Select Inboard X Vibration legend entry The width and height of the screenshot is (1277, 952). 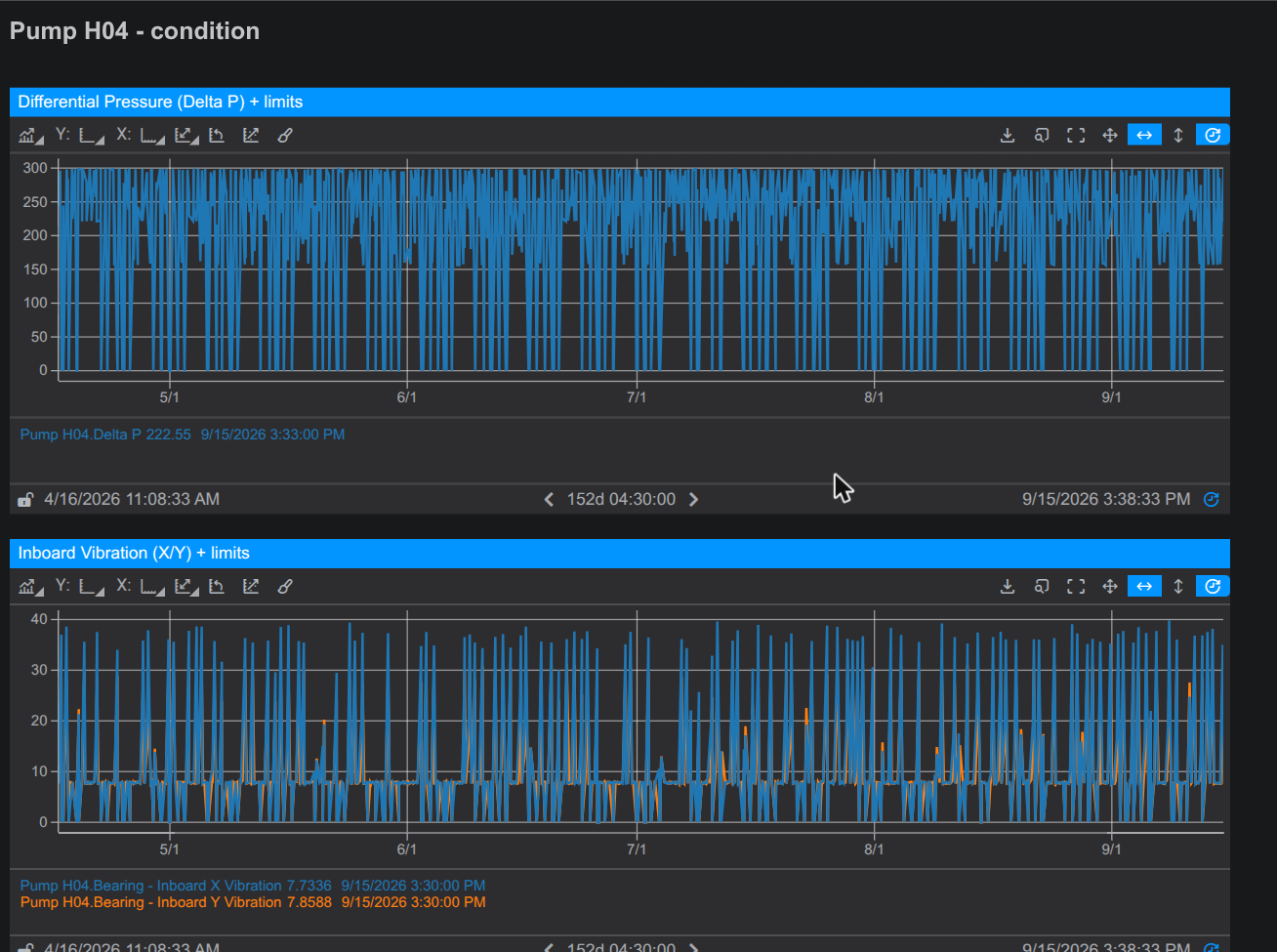(253, 886)
